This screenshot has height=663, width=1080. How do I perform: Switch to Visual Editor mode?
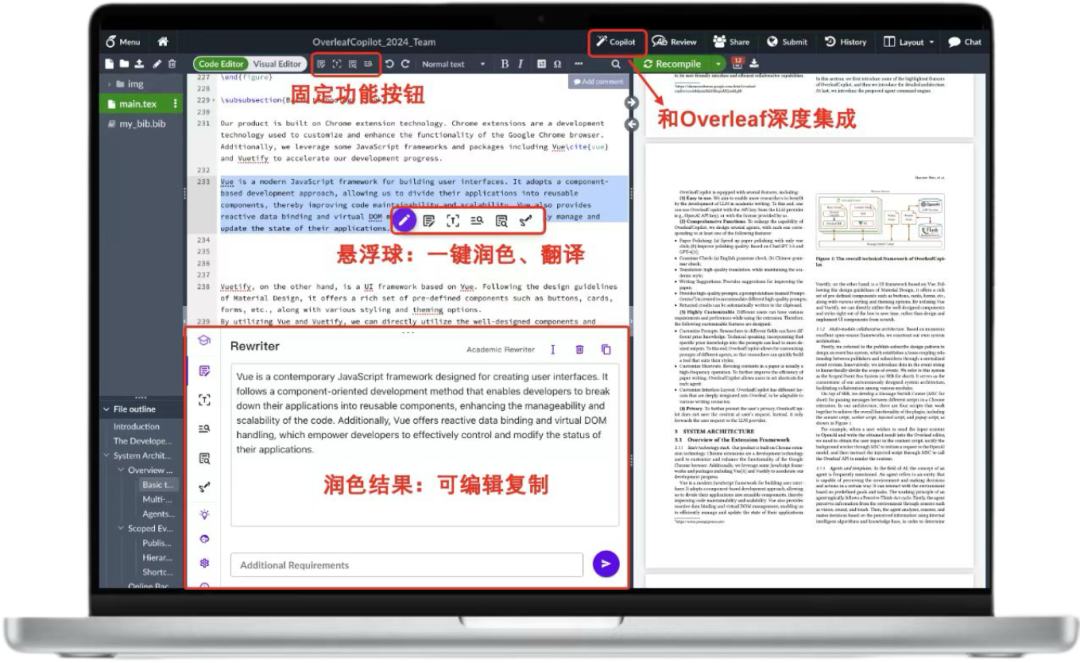pos(277,64)
